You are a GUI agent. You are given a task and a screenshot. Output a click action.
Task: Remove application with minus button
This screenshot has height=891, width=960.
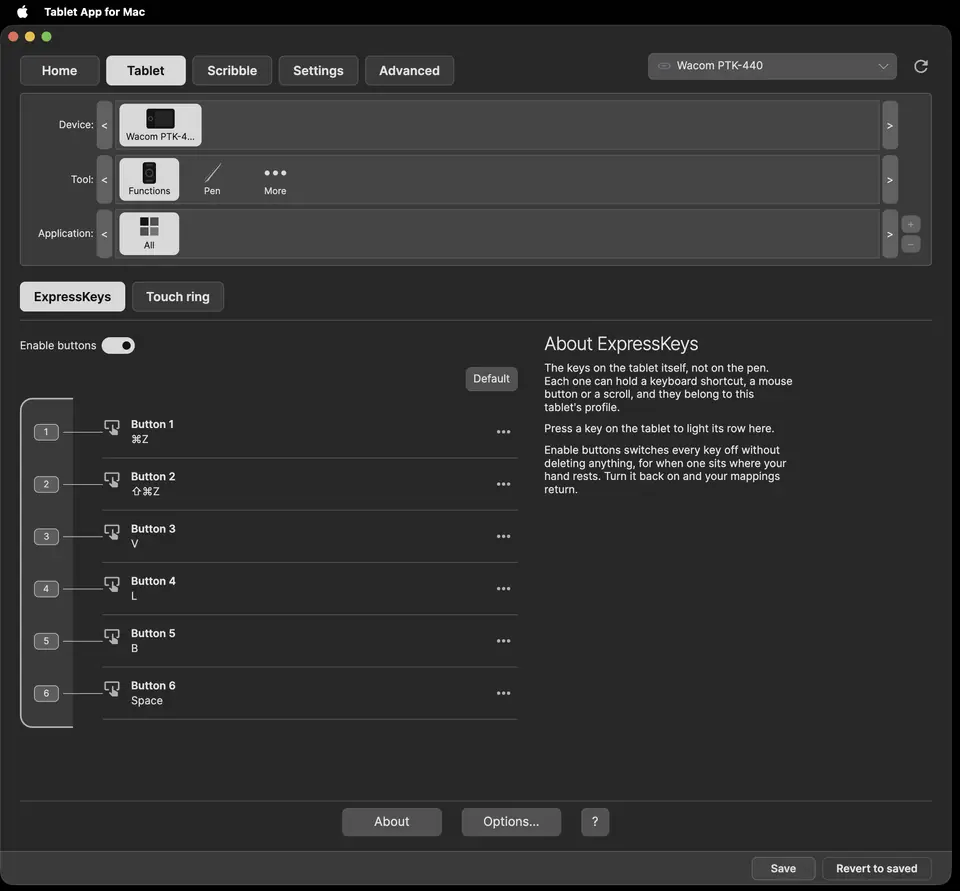coord(910,244)
